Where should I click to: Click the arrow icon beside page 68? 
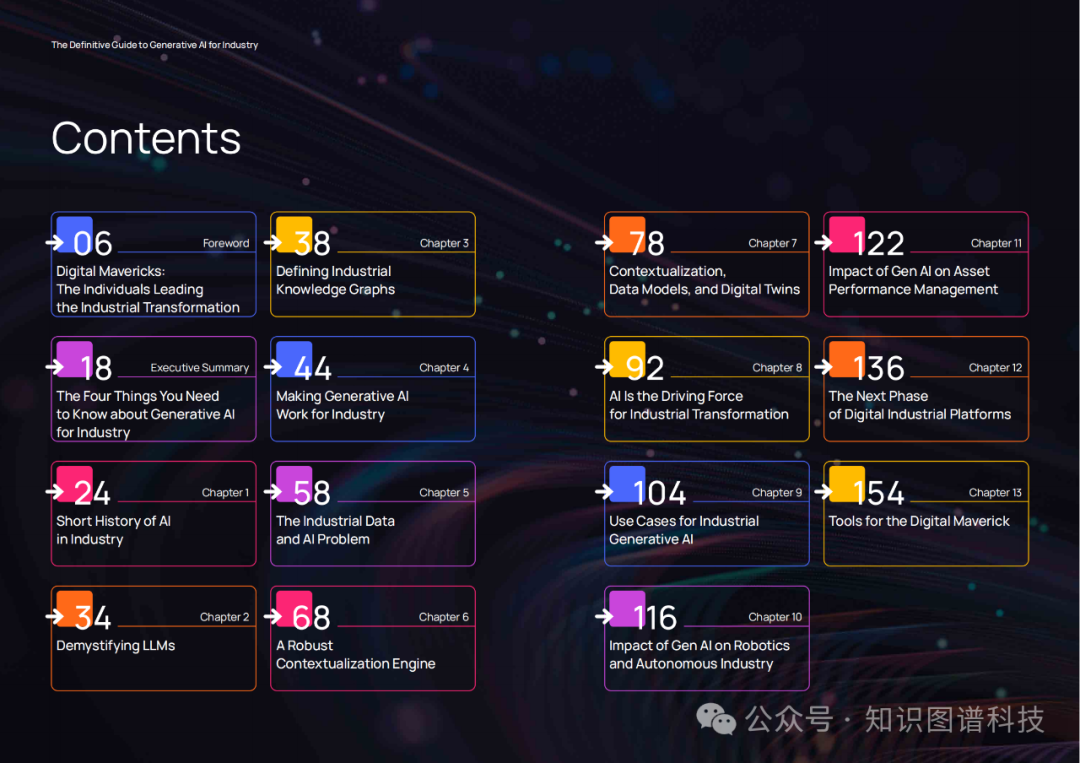pyautogui.click(x=273, y=616)
